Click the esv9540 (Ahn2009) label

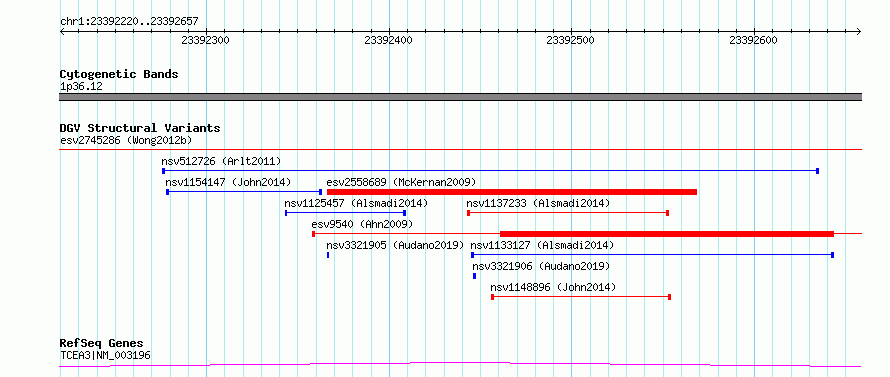(x=362, y=224)
